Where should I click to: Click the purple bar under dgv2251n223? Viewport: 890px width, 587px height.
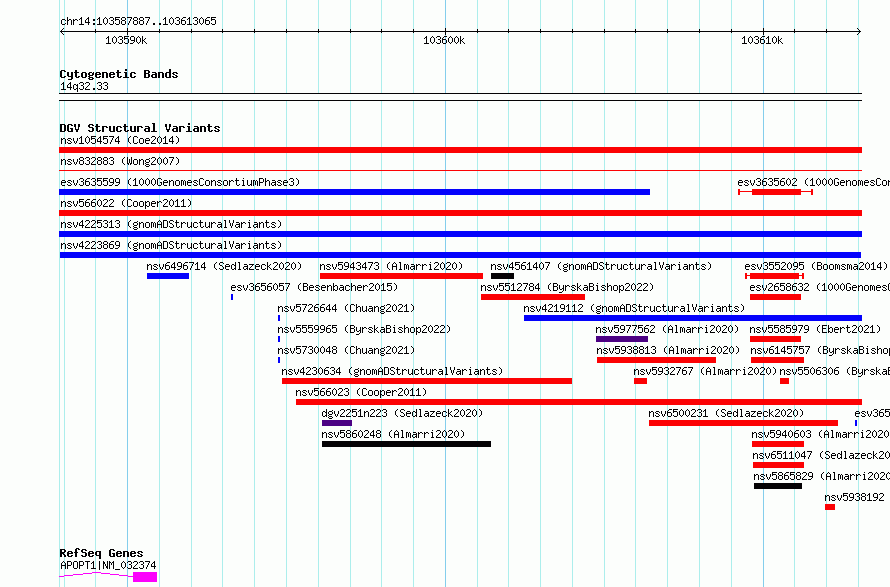pos(337,423)
